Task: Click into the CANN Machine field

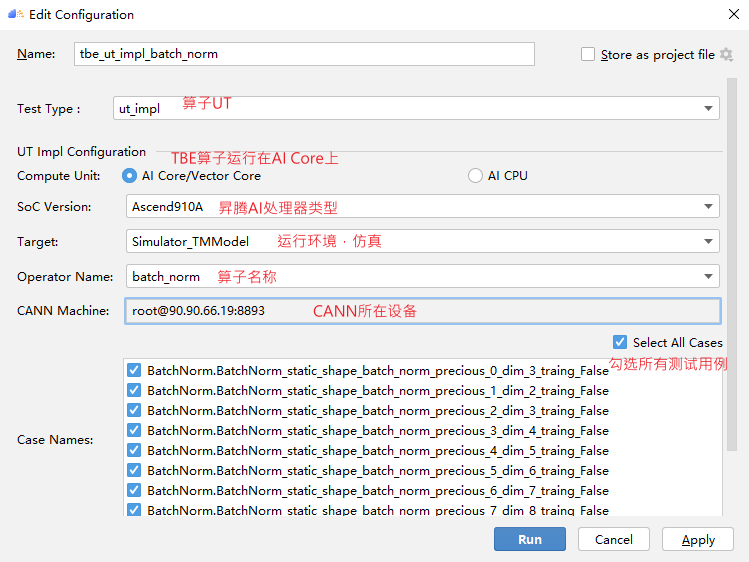Action: (x=423, y=311)
